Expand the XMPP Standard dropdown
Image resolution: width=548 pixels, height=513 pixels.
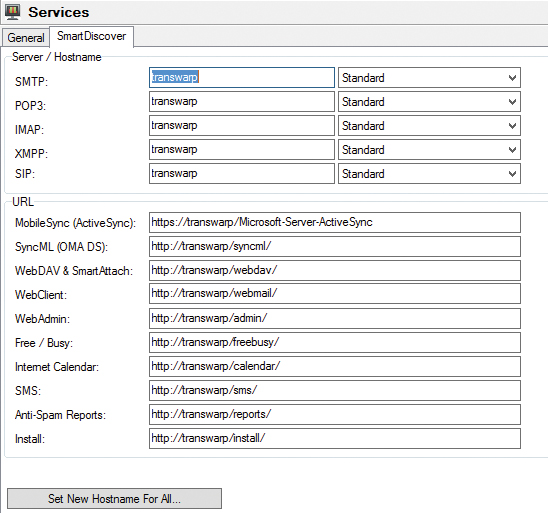click(x=429, y=150)
